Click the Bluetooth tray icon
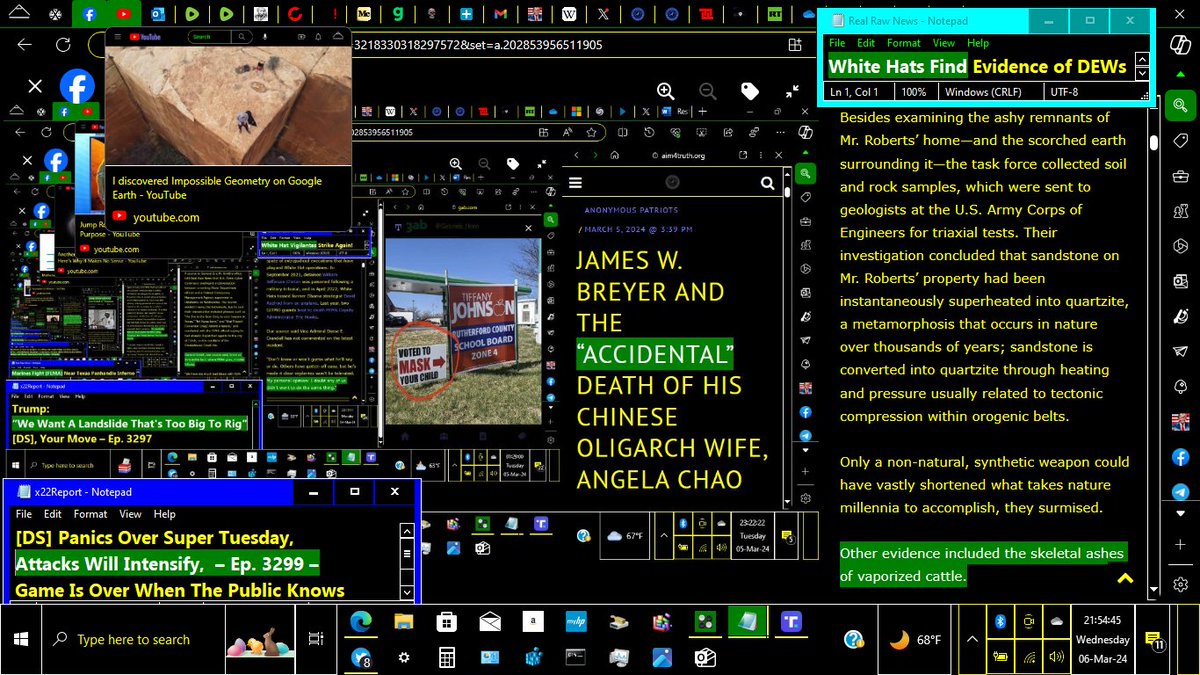This screenshot has width=1200, height=675. pos(999,621)
